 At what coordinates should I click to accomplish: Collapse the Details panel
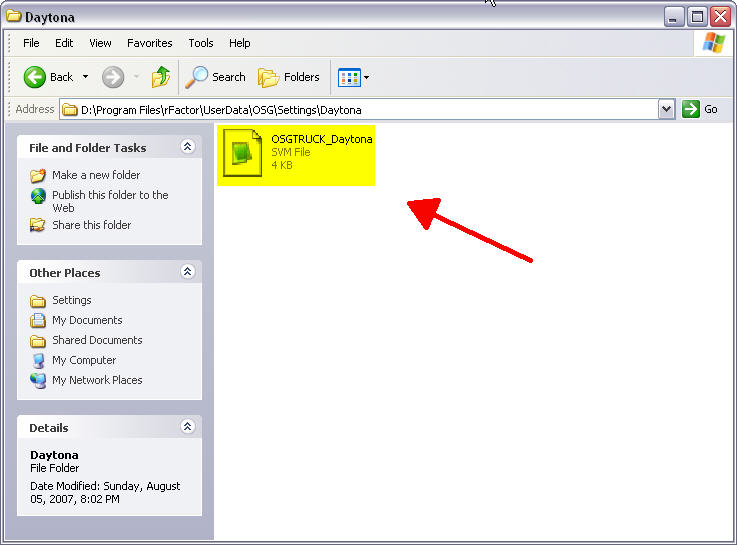[188, 427]
